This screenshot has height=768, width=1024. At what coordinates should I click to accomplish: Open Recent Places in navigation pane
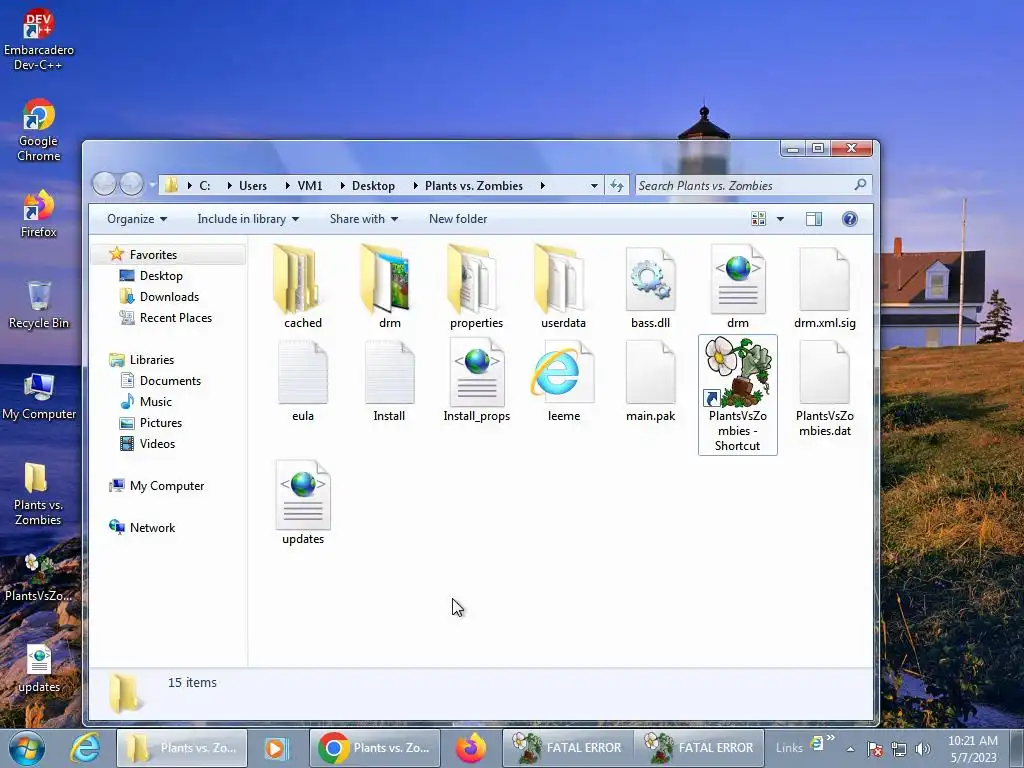click(x=175, y=317)
